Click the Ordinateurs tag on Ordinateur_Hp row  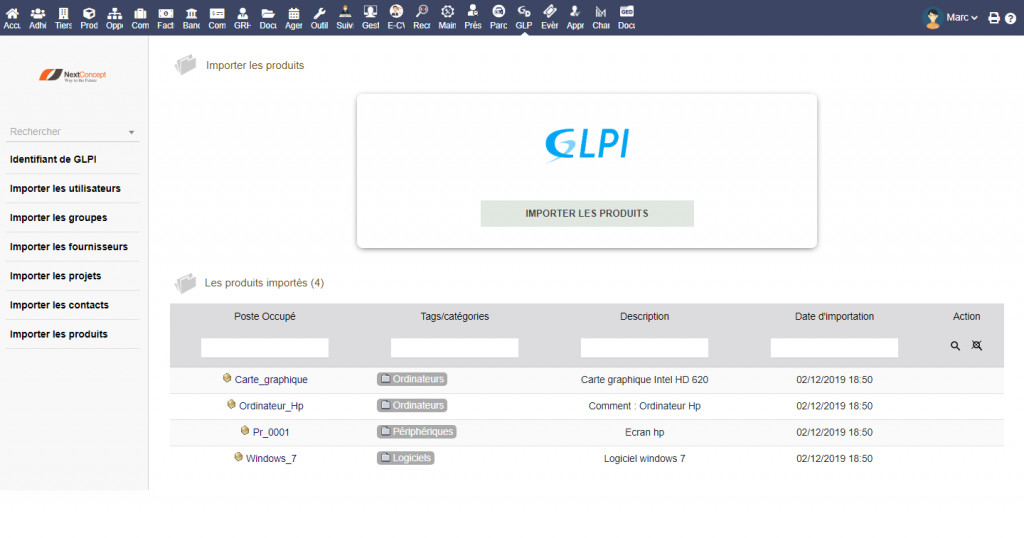(412, 405)
